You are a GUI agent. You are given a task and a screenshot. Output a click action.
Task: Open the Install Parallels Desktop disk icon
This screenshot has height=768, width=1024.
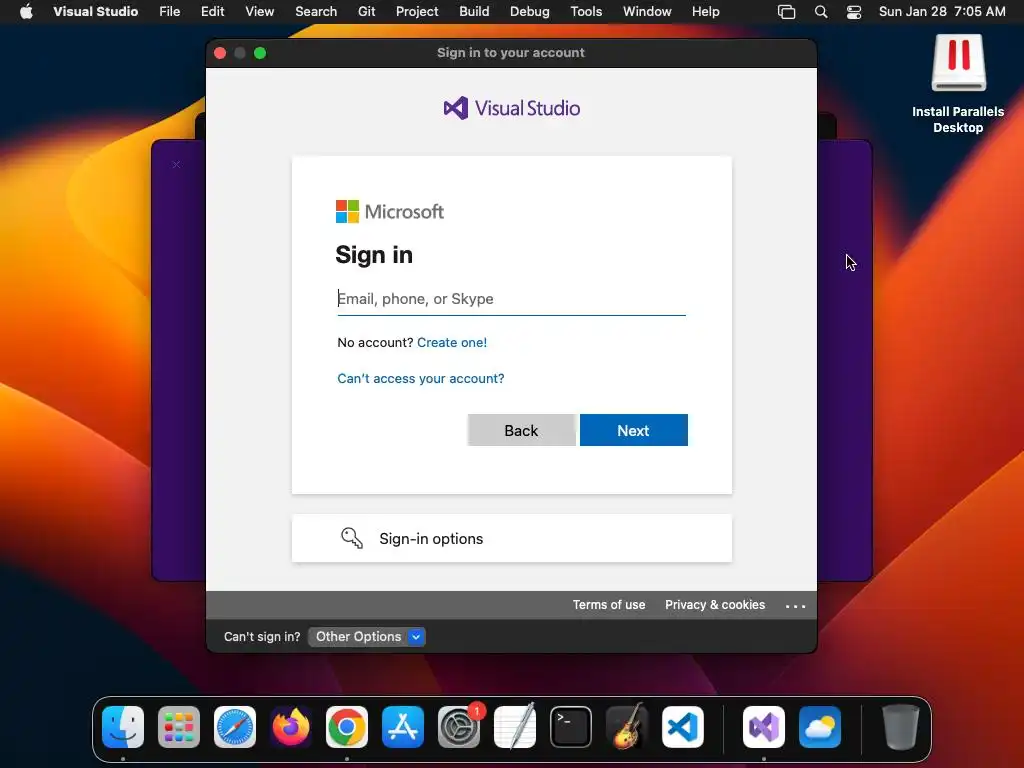click(x=958, y=63)
